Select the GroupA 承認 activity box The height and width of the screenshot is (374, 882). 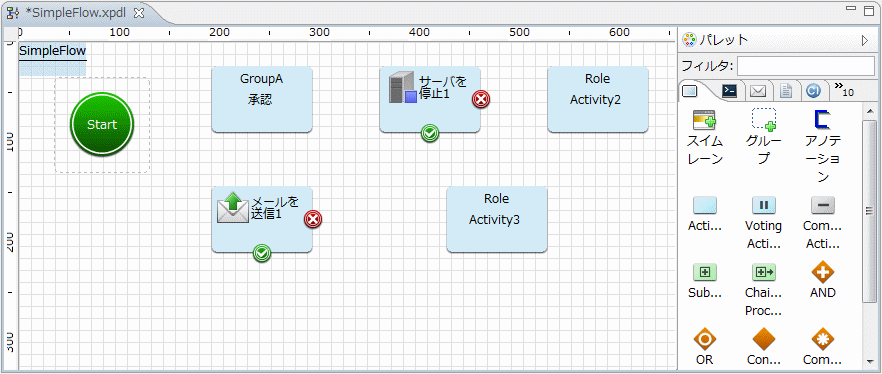pyautogui.click(x=262, y=100)
